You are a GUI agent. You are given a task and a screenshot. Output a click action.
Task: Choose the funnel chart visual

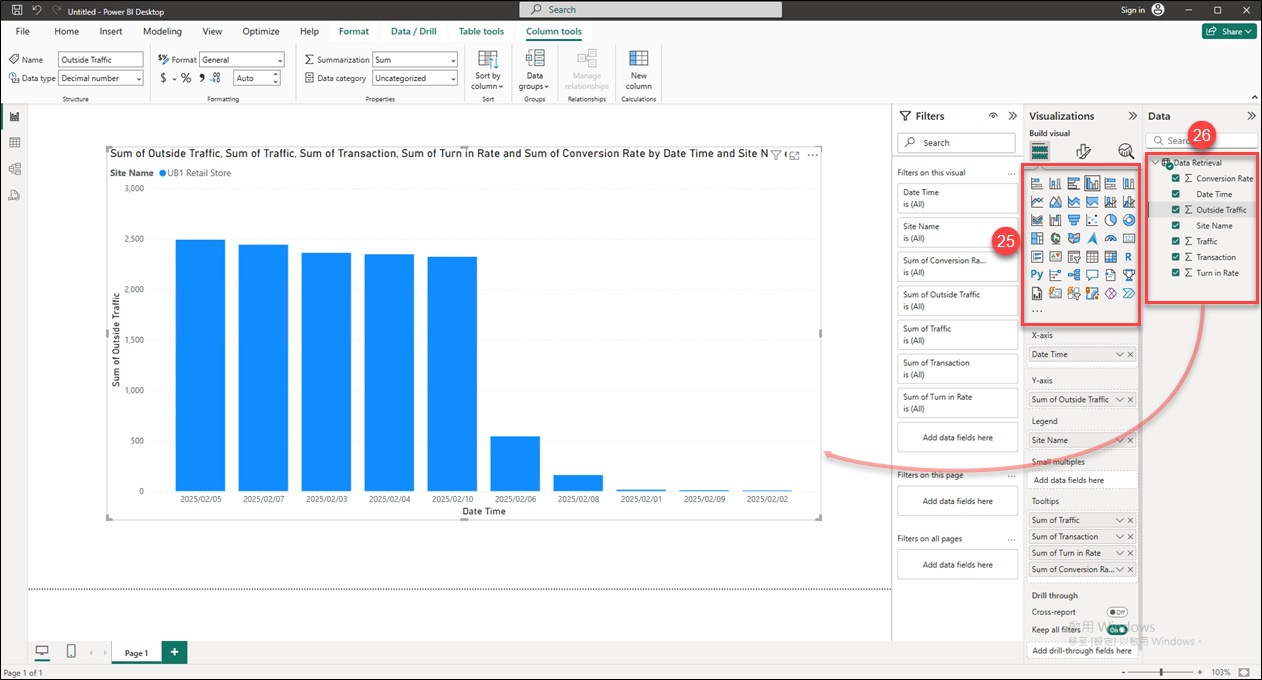pyautogui.click(x=1074, y=220)
